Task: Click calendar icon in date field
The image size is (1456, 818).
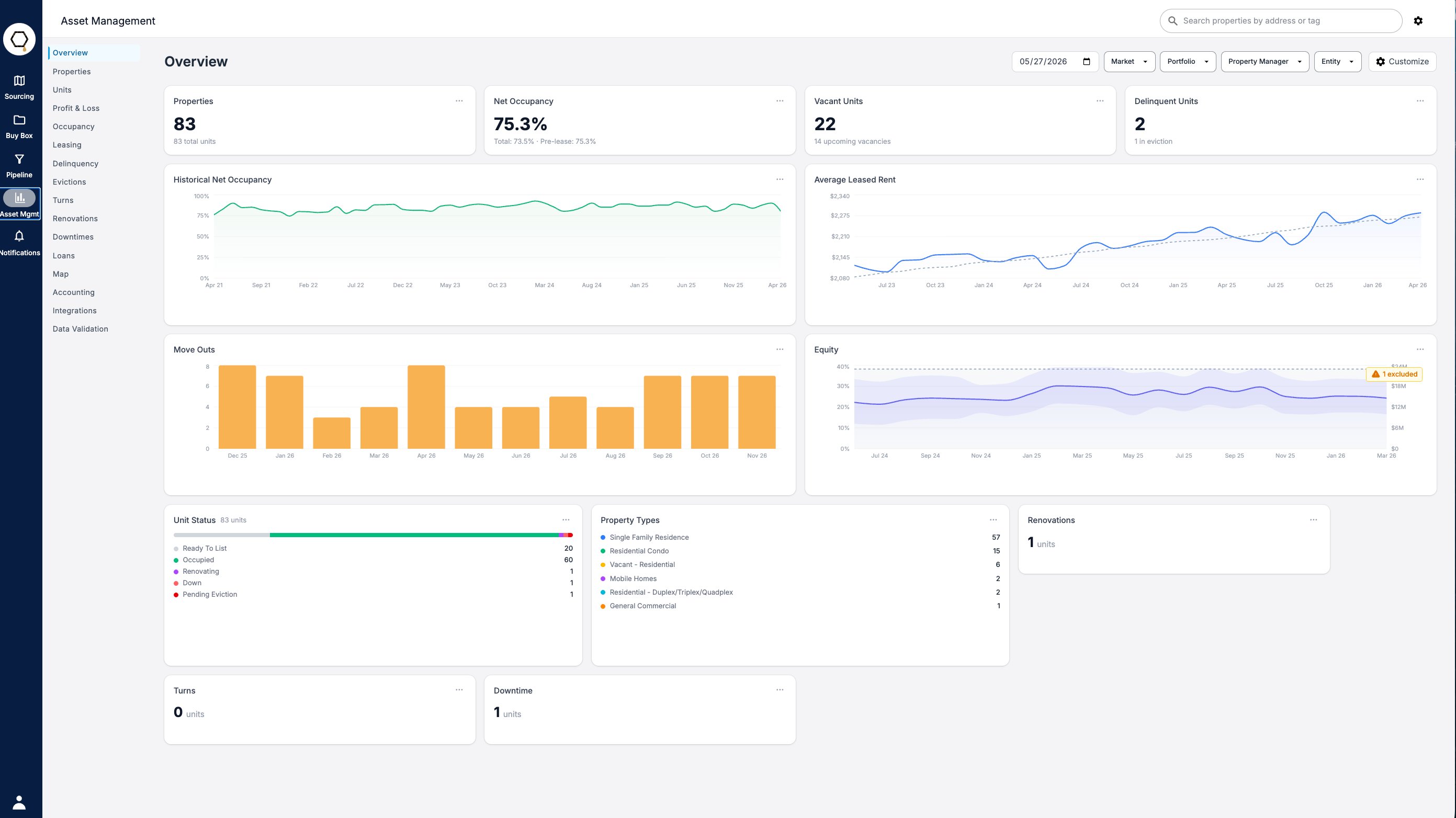Action: (x=1086, y=62)
